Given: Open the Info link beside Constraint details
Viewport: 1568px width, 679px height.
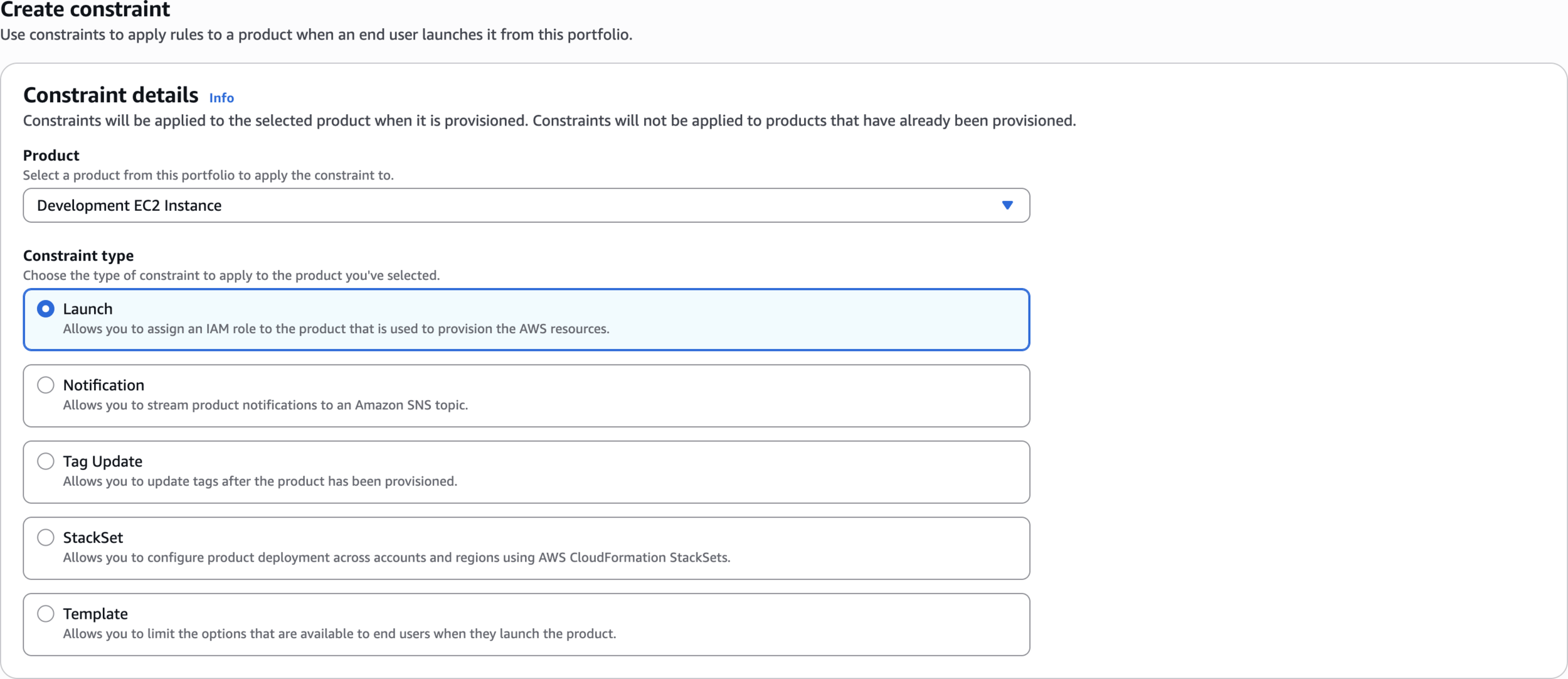Looking at the screenshot, I should [221, 98].
